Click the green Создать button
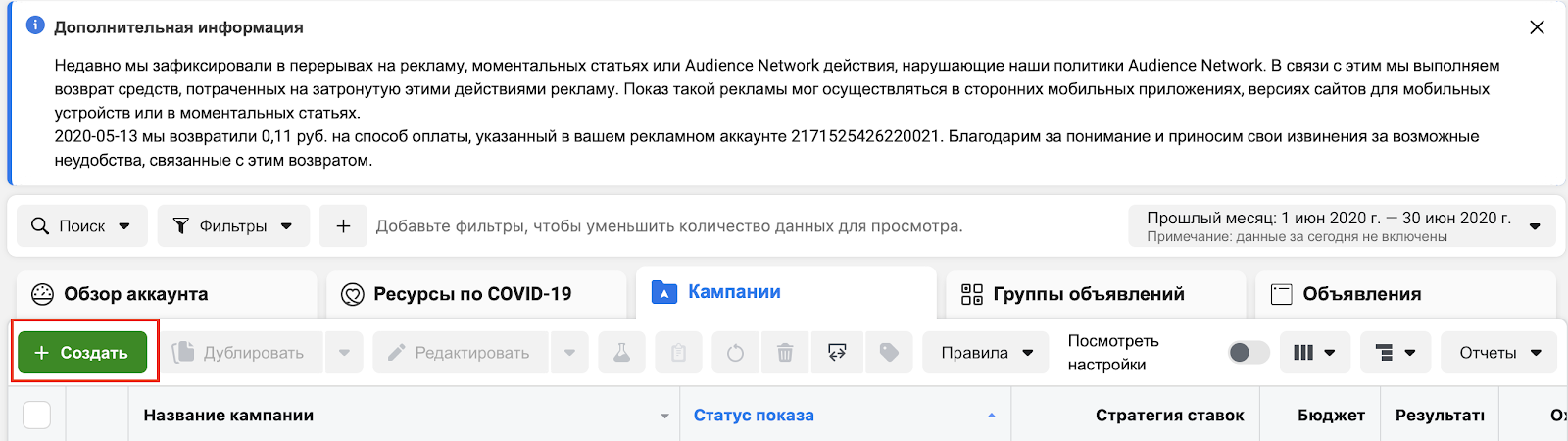 click(x=82, y=353)
